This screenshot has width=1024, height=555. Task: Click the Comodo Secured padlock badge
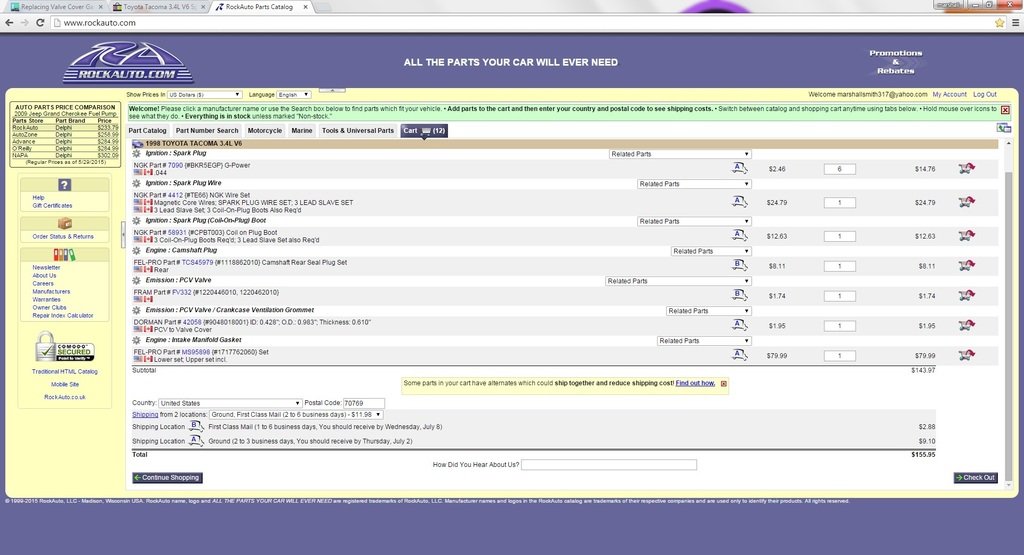pos(64,347)
